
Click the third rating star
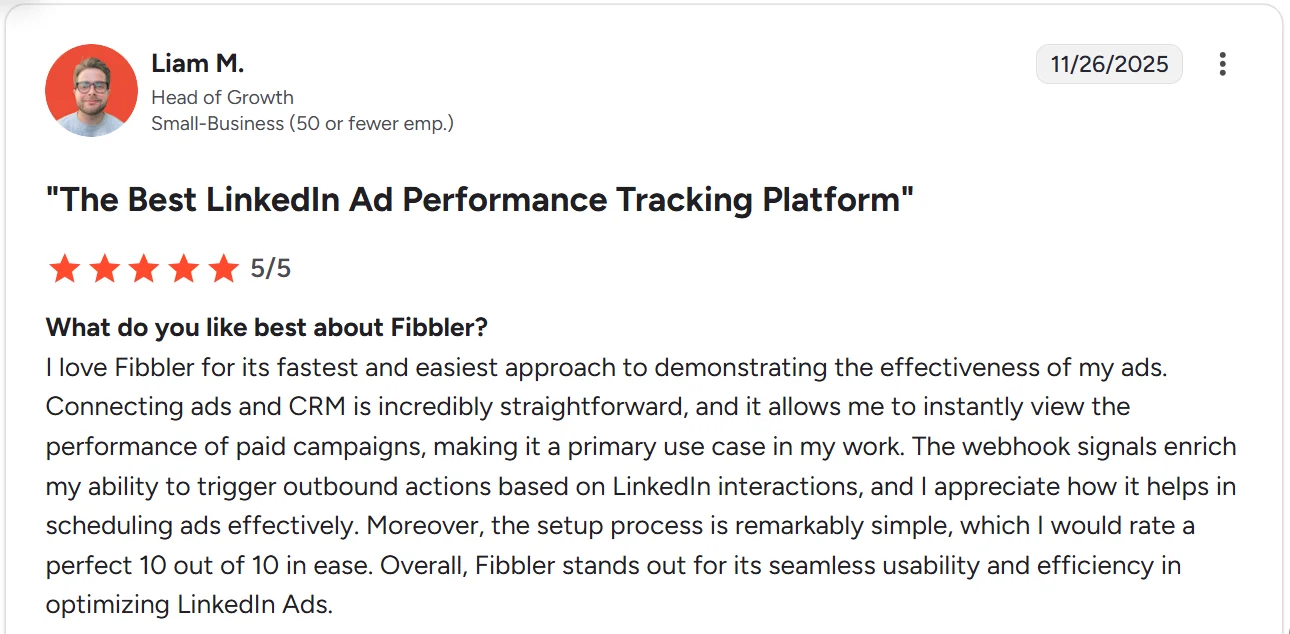pos(144,268)
